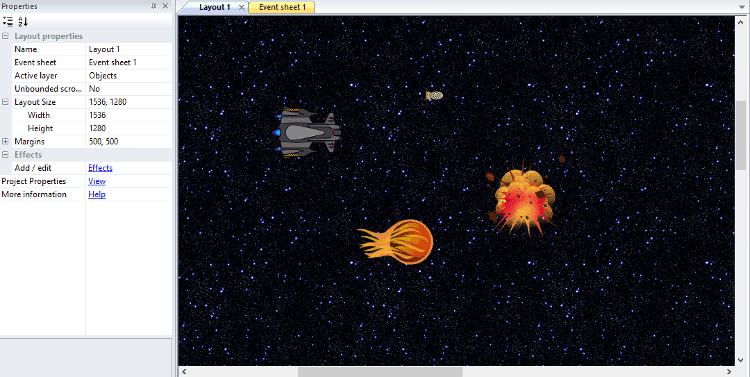Click the categorized view icon in Properties

tap(8, 21)
